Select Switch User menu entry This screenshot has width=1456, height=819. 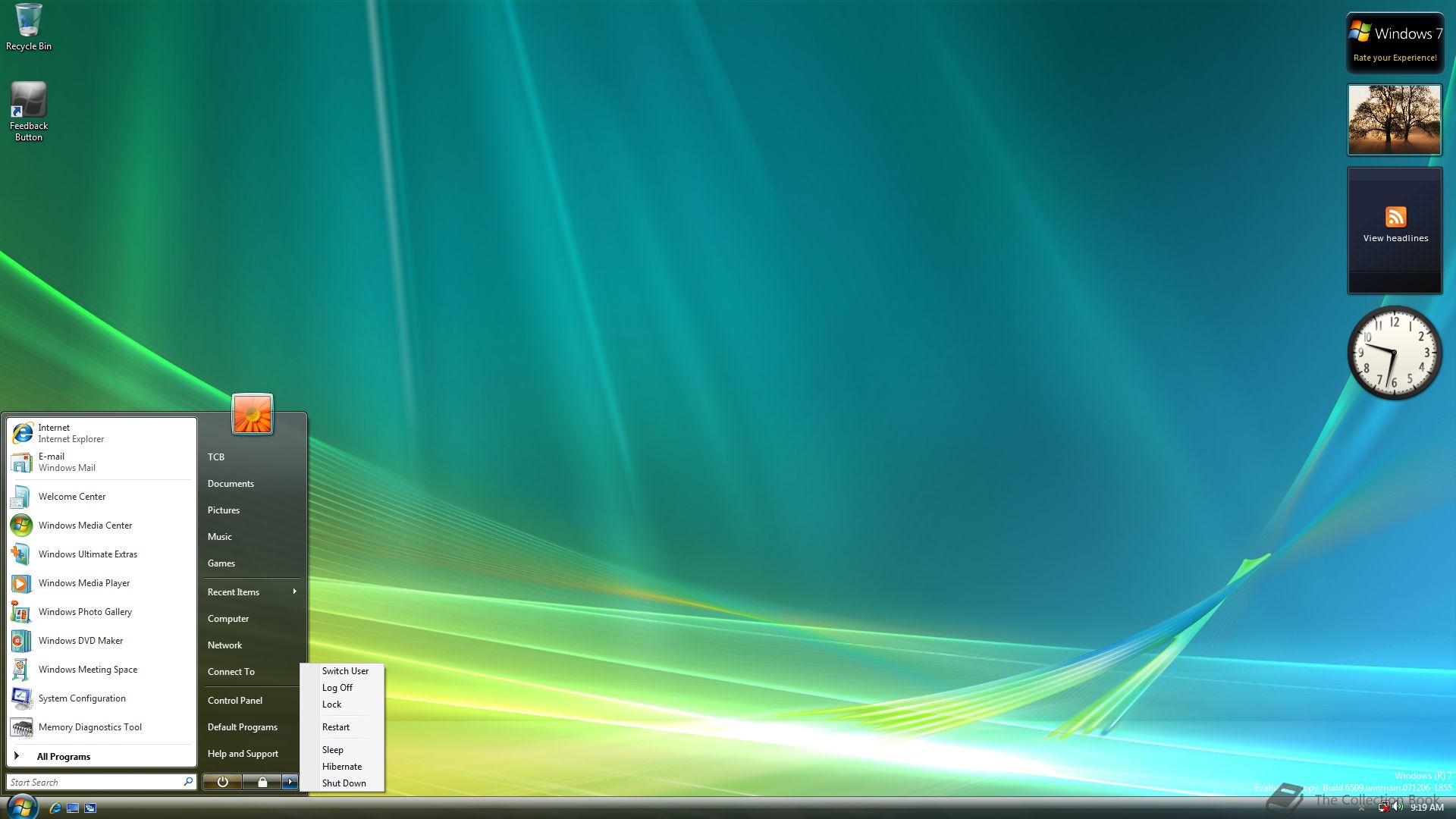[345, 671]
